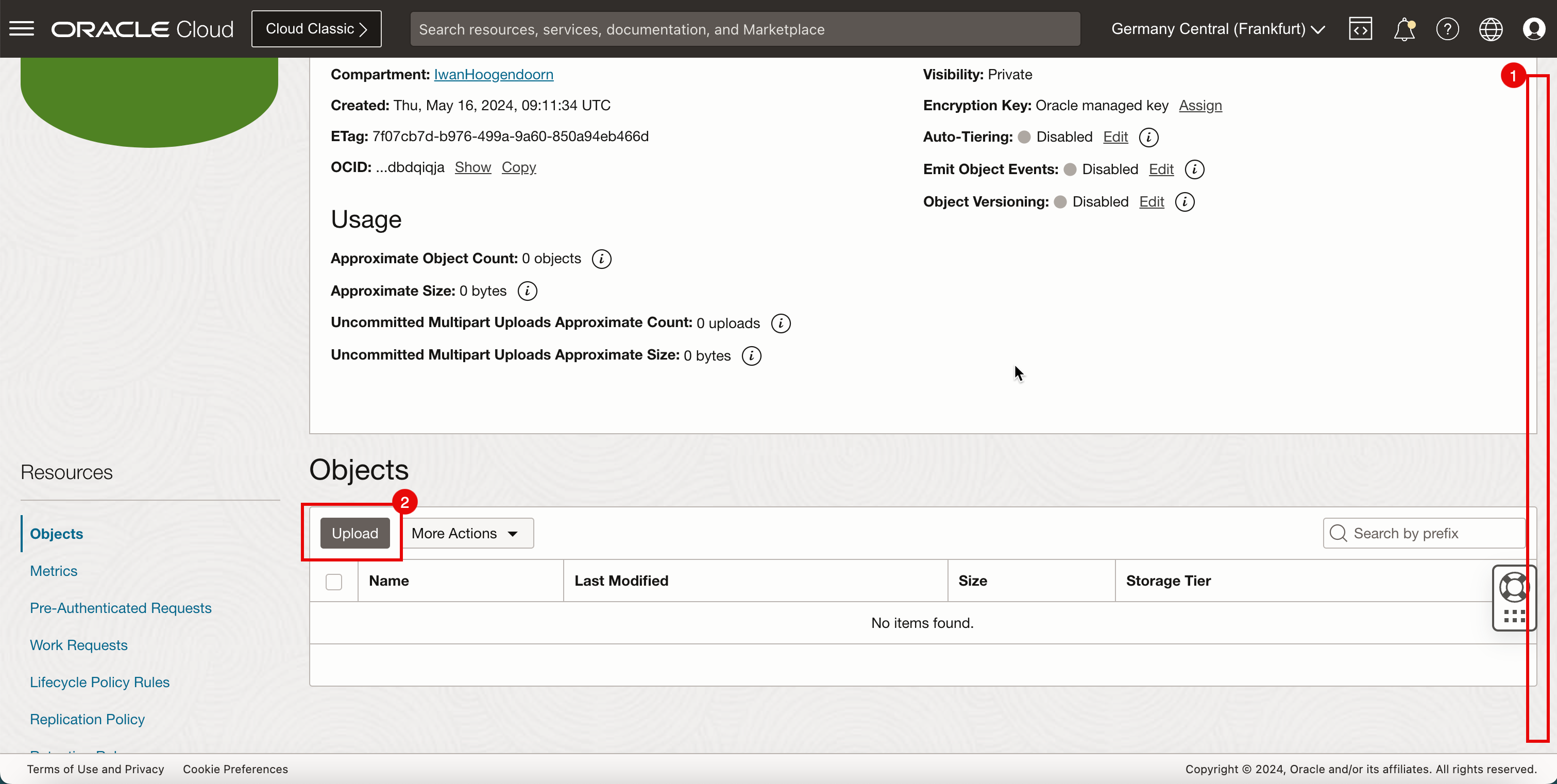The image size is (1557, 784).
Task: Open Pre-Authenticated Requests section
Action: click(120, 607)
